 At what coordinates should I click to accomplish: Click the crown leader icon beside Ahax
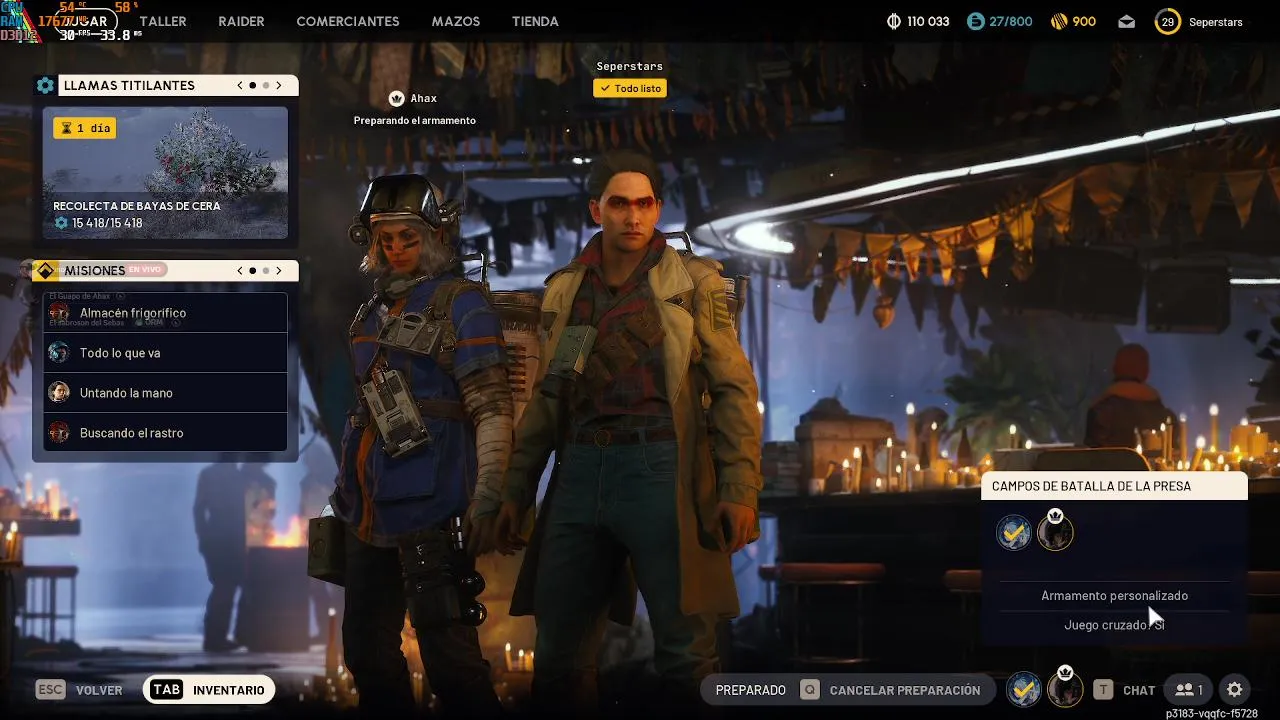click(396, 98)
